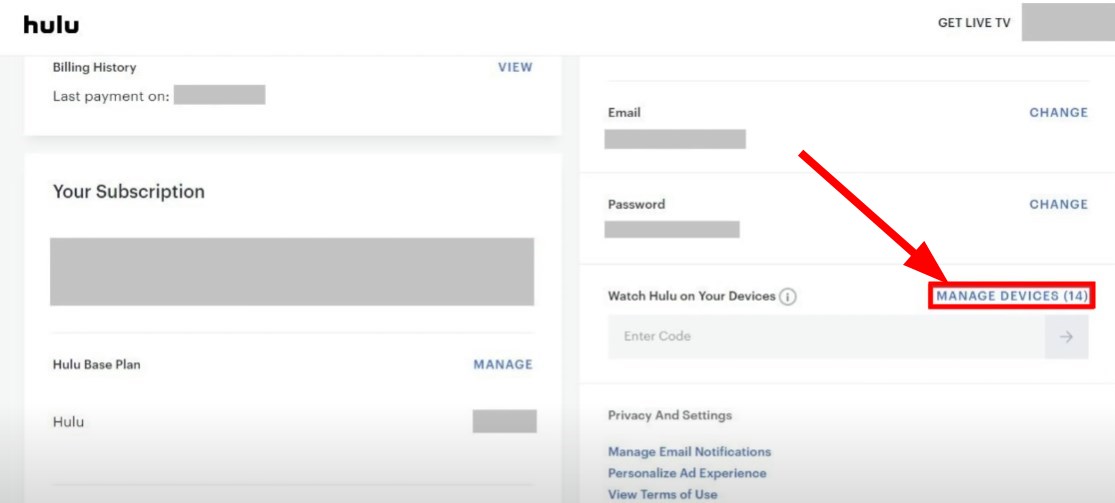Open Manage Email Notifications
Viewport: 1115px width, 503px height.
click(689, 452)
